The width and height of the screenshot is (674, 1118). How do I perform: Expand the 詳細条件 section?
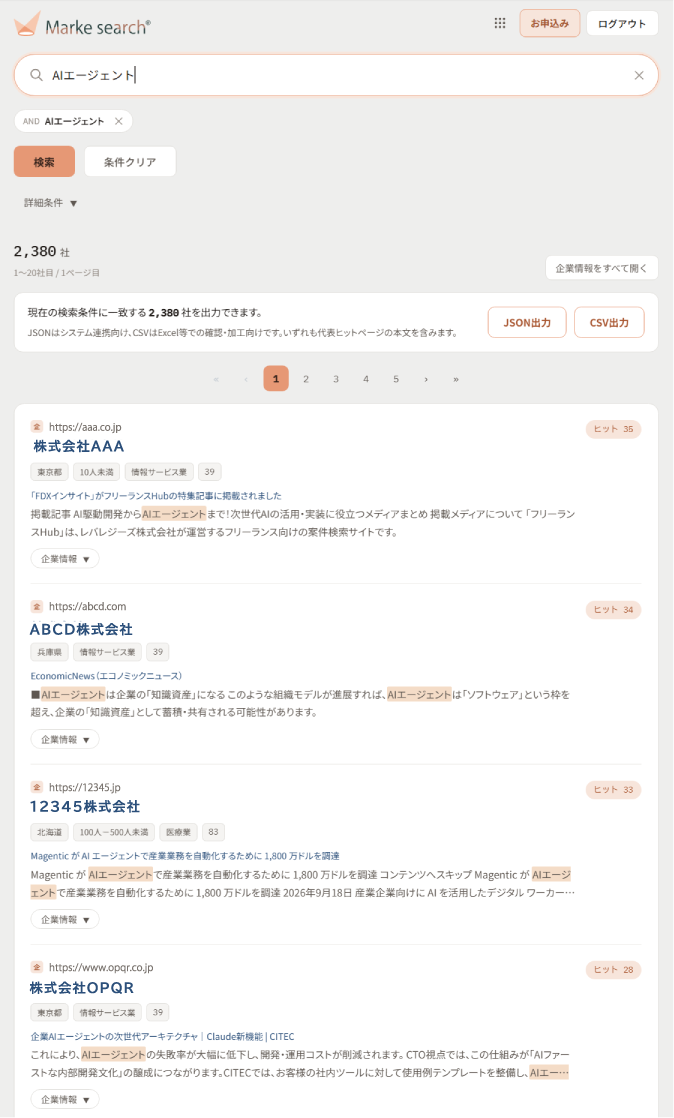(51, 203)
